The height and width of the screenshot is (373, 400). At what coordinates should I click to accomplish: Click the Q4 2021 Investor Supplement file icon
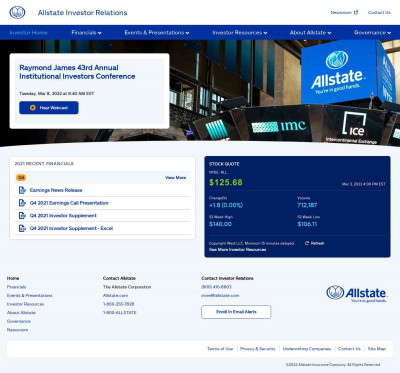[x=22, y=215]
